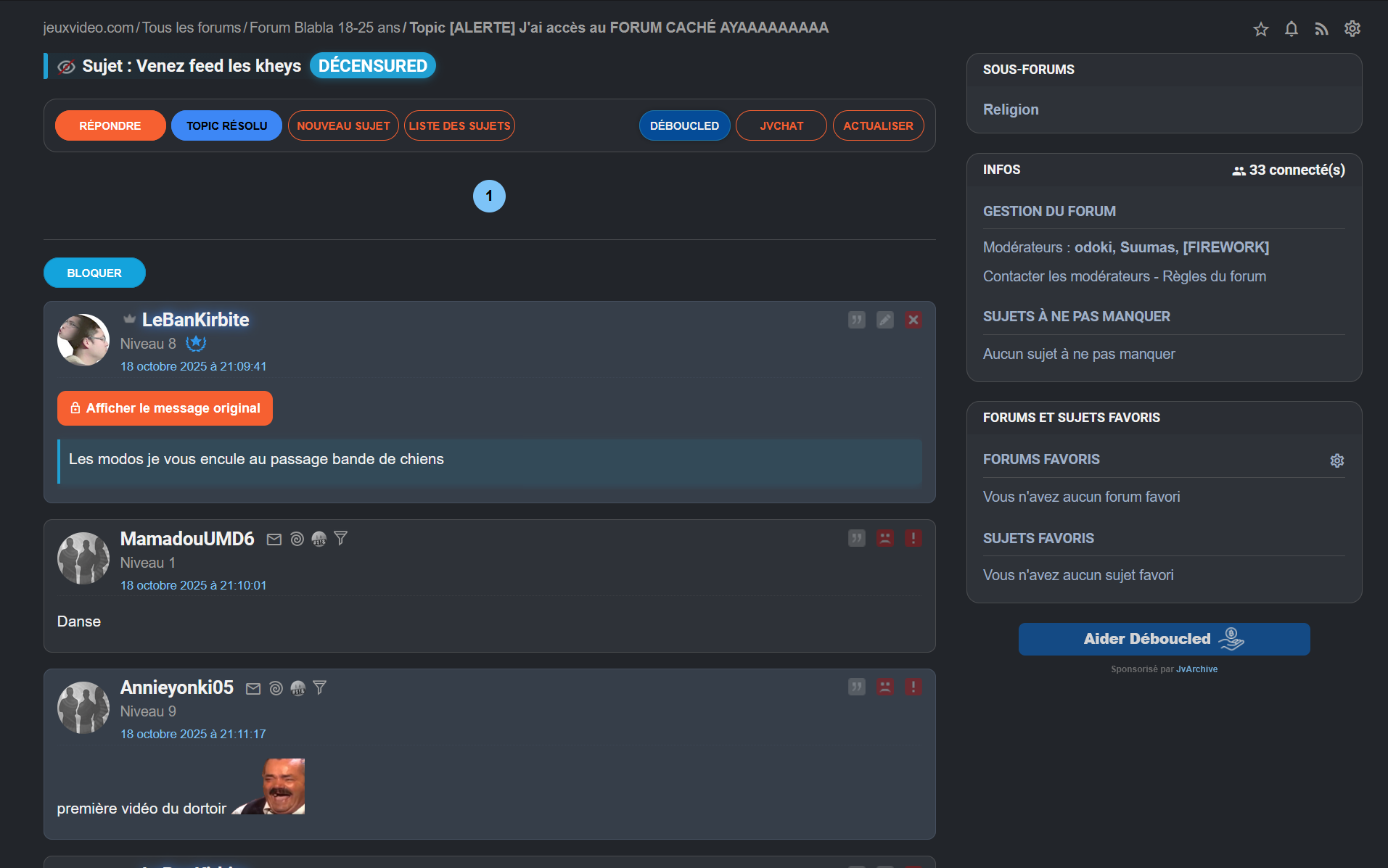Image resolution: width=1388 pixels, height=868 pixels.
Task: Filter messages by Annieyonki05 funnel icon
Action: click(320, 688)
